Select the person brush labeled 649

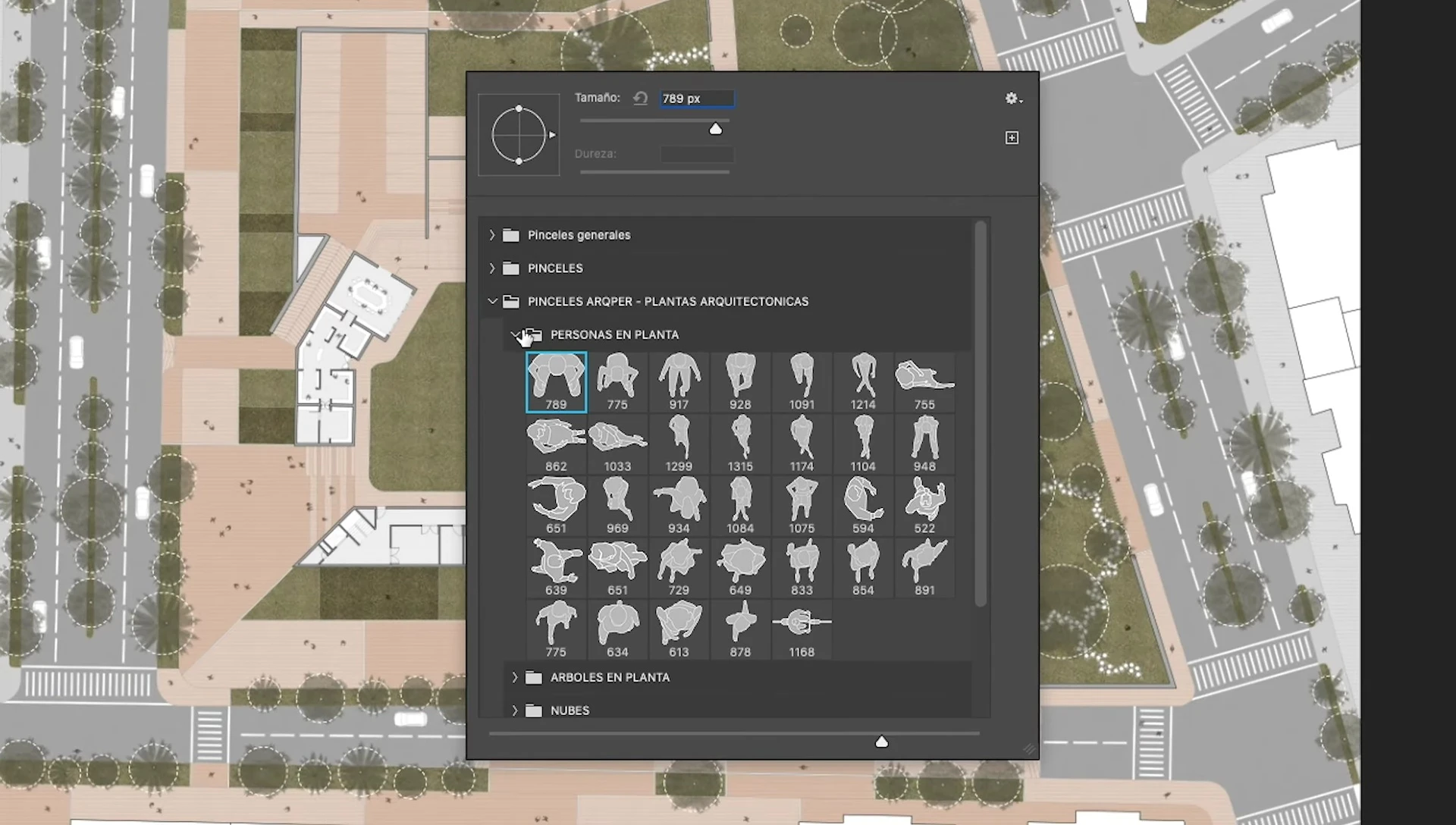point(740,567)
